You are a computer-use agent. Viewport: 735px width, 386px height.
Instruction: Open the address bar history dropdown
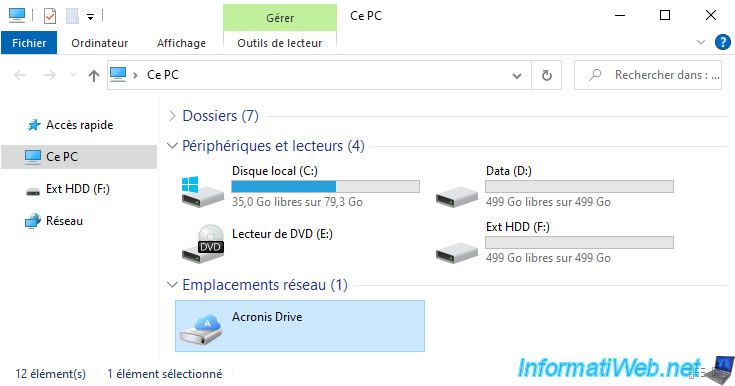click(517, 76)
